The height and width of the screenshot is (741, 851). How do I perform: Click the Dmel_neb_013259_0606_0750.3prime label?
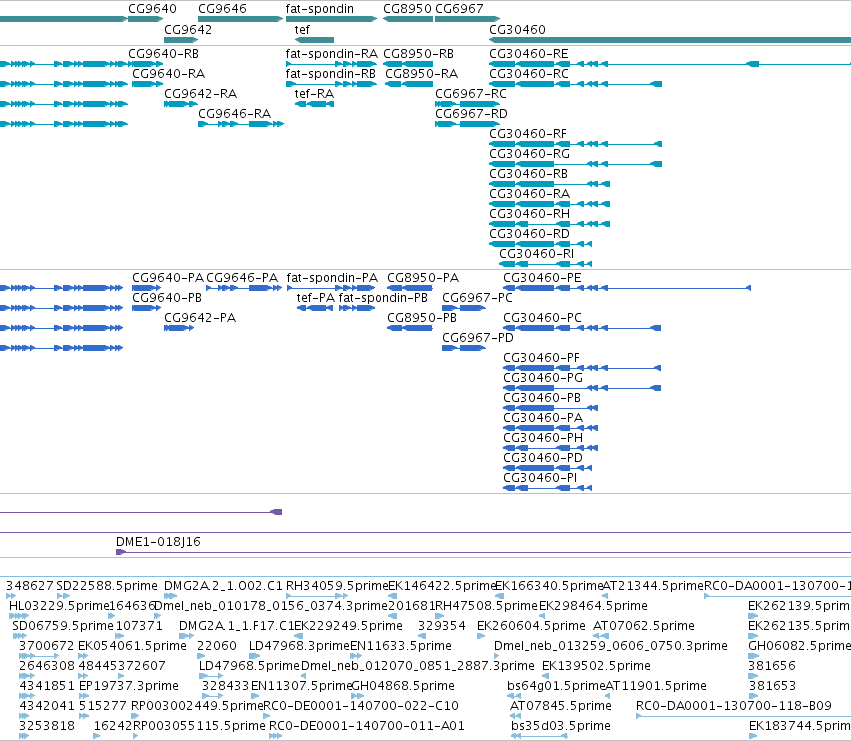point(611,647)
